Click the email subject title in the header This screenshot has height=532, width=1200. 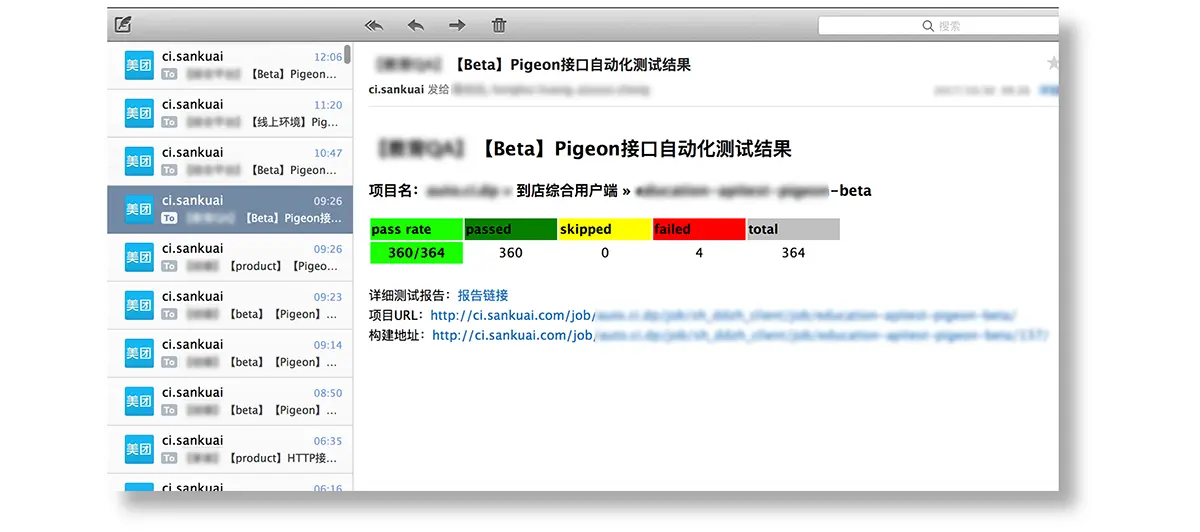click(x=533, y=65)
